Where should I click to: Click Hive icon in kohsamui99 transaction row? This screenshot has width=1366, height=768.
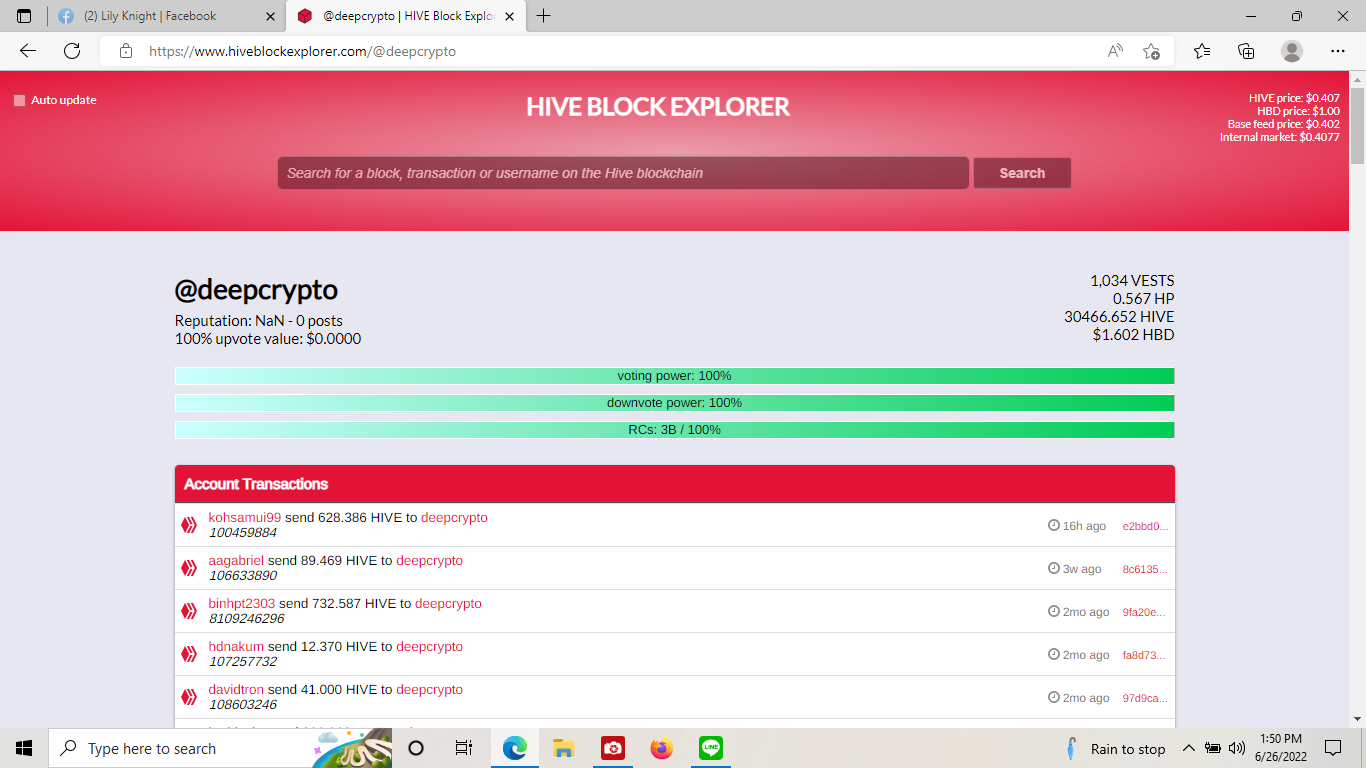coord(189,525)
